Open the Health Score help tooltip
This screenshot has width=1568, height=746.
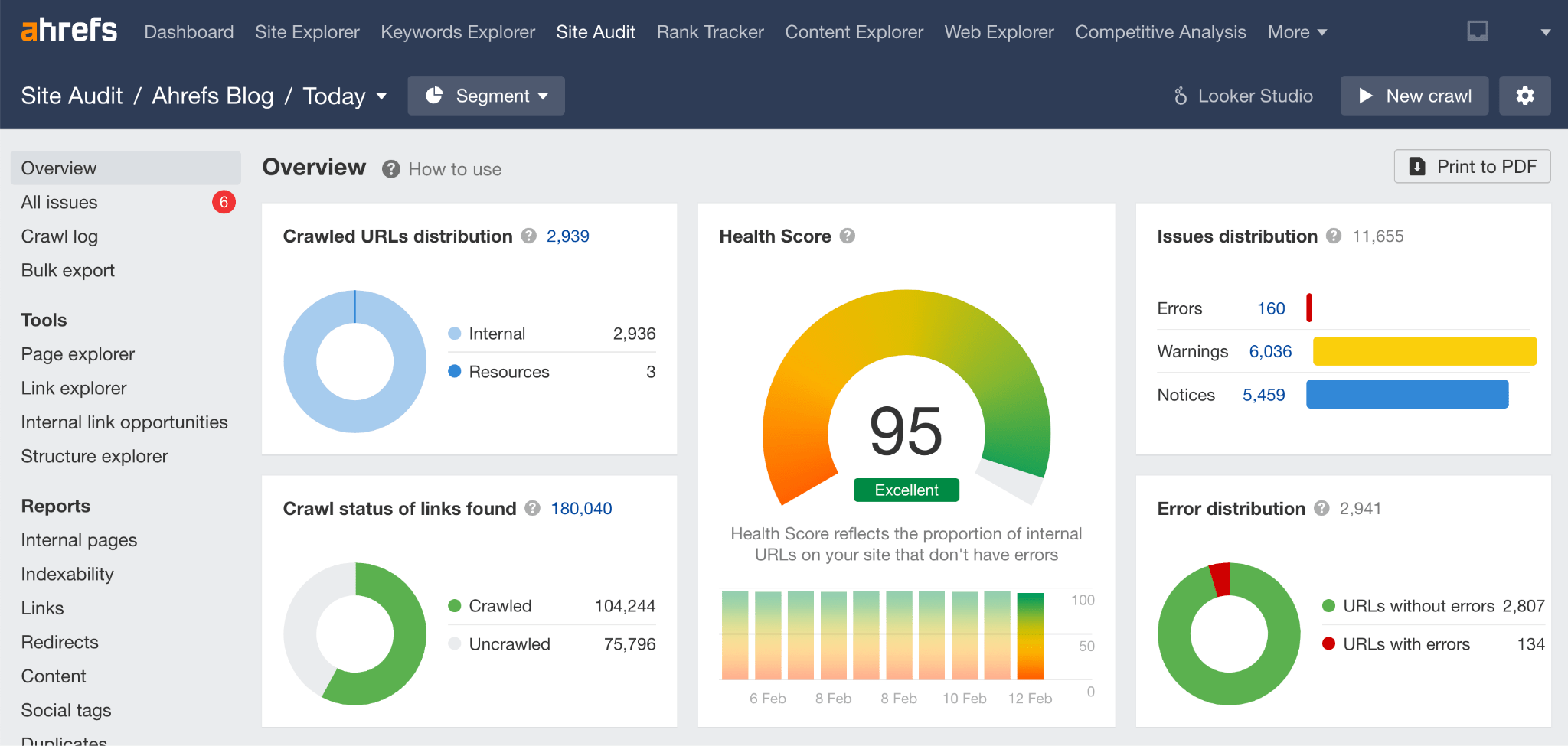coord(848,236)
